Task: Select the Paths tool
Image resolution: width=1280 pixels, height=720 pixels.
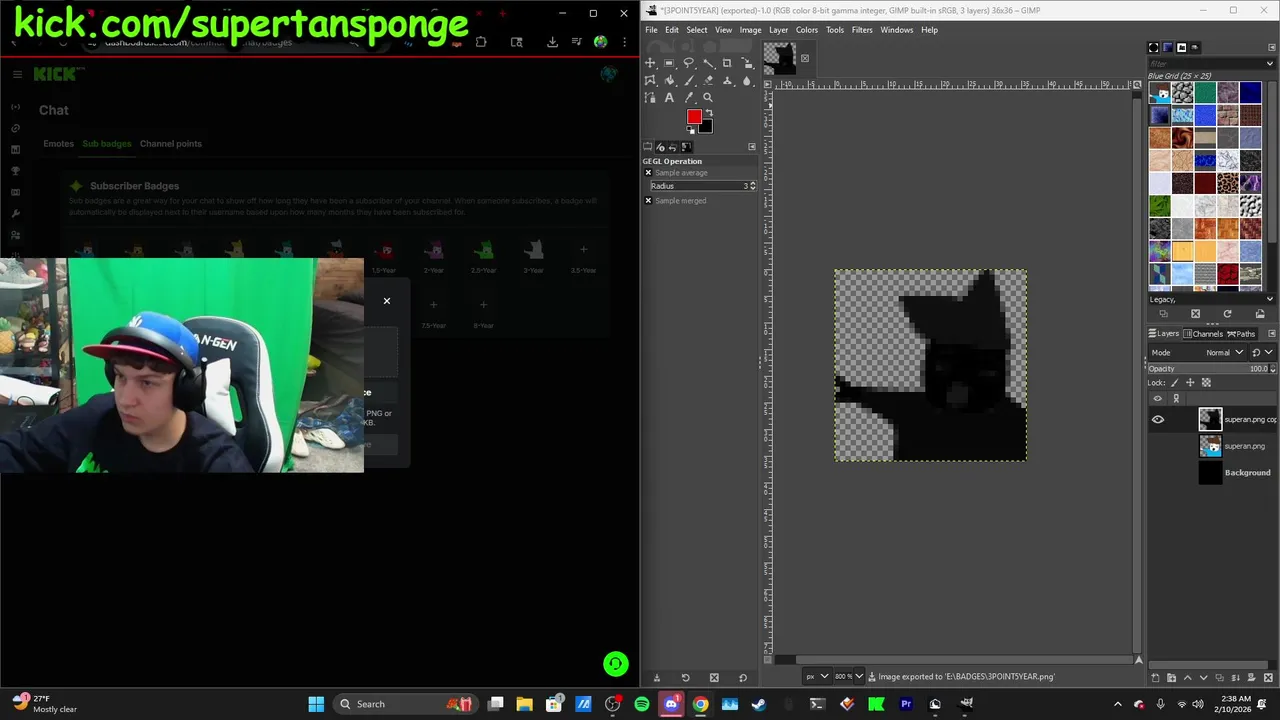Action: click(x=650, y=97)
